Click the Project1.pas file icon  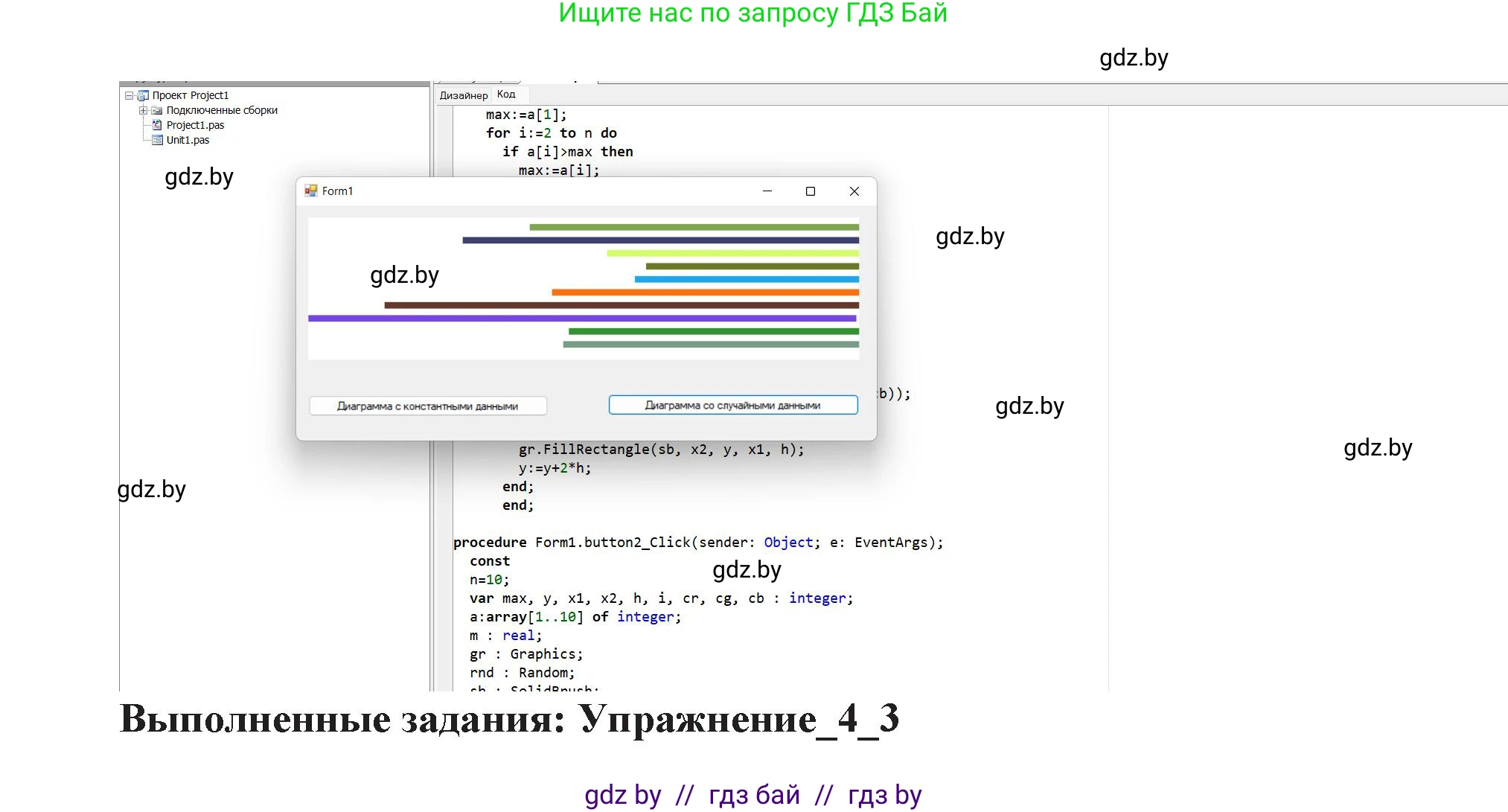157,125
